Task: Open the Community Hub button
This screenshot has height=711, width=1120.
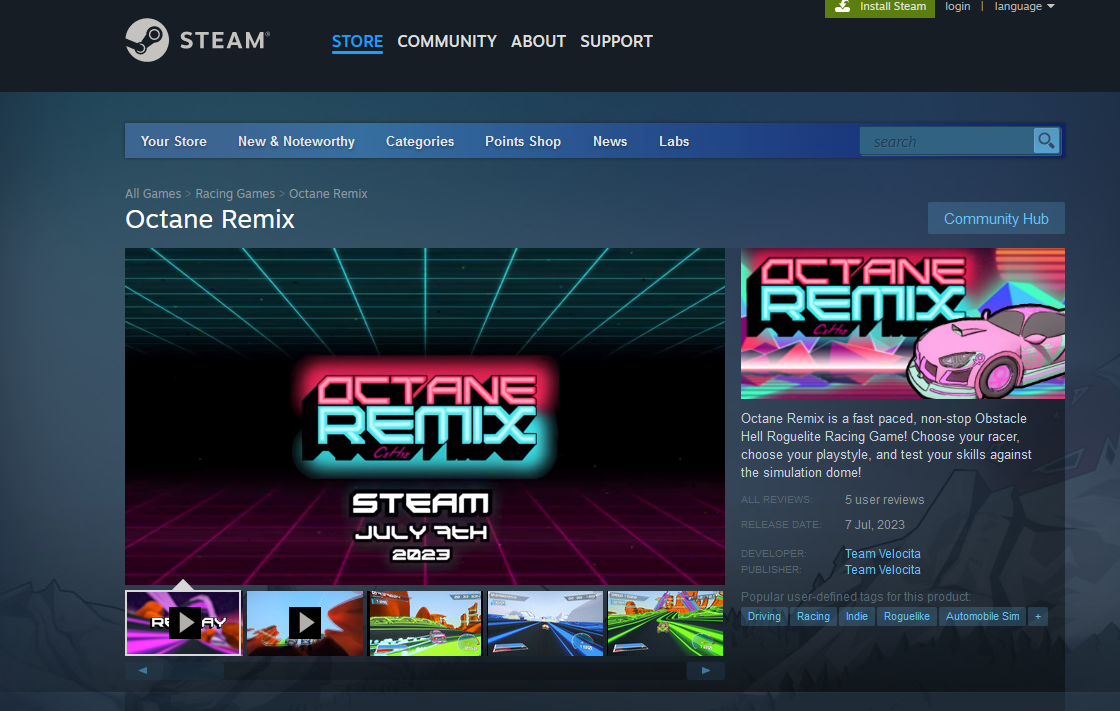Action: point(996,219)
